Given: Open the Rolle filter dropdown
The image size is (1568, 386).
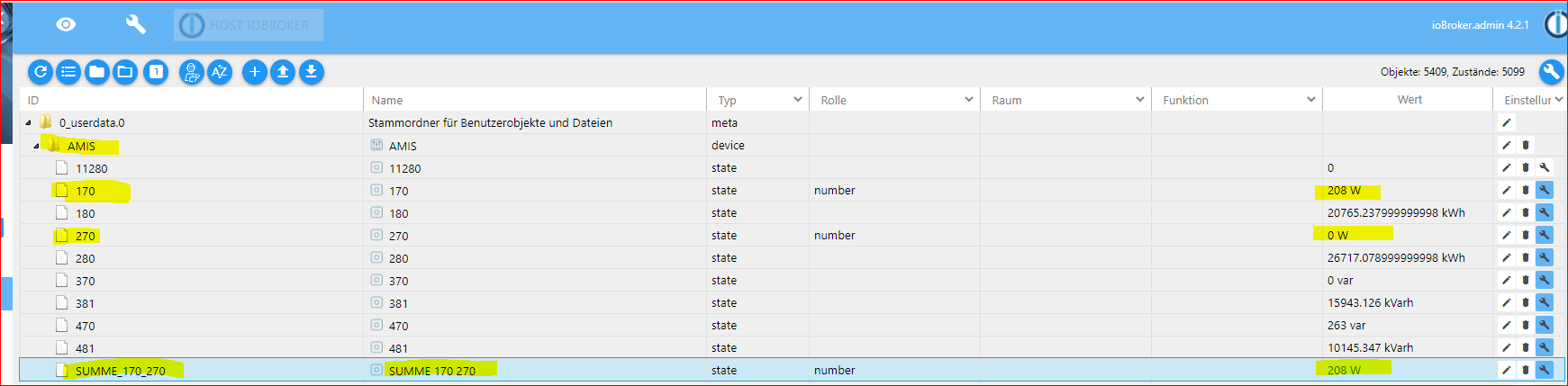Looking at the screenshot, I should pos(968,100).
